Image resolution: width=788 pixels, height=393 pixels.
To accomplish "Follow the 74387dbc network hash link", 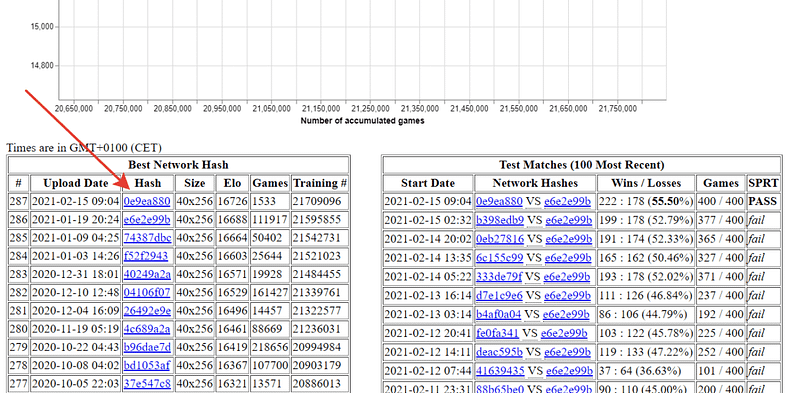I will click(147, 238).
